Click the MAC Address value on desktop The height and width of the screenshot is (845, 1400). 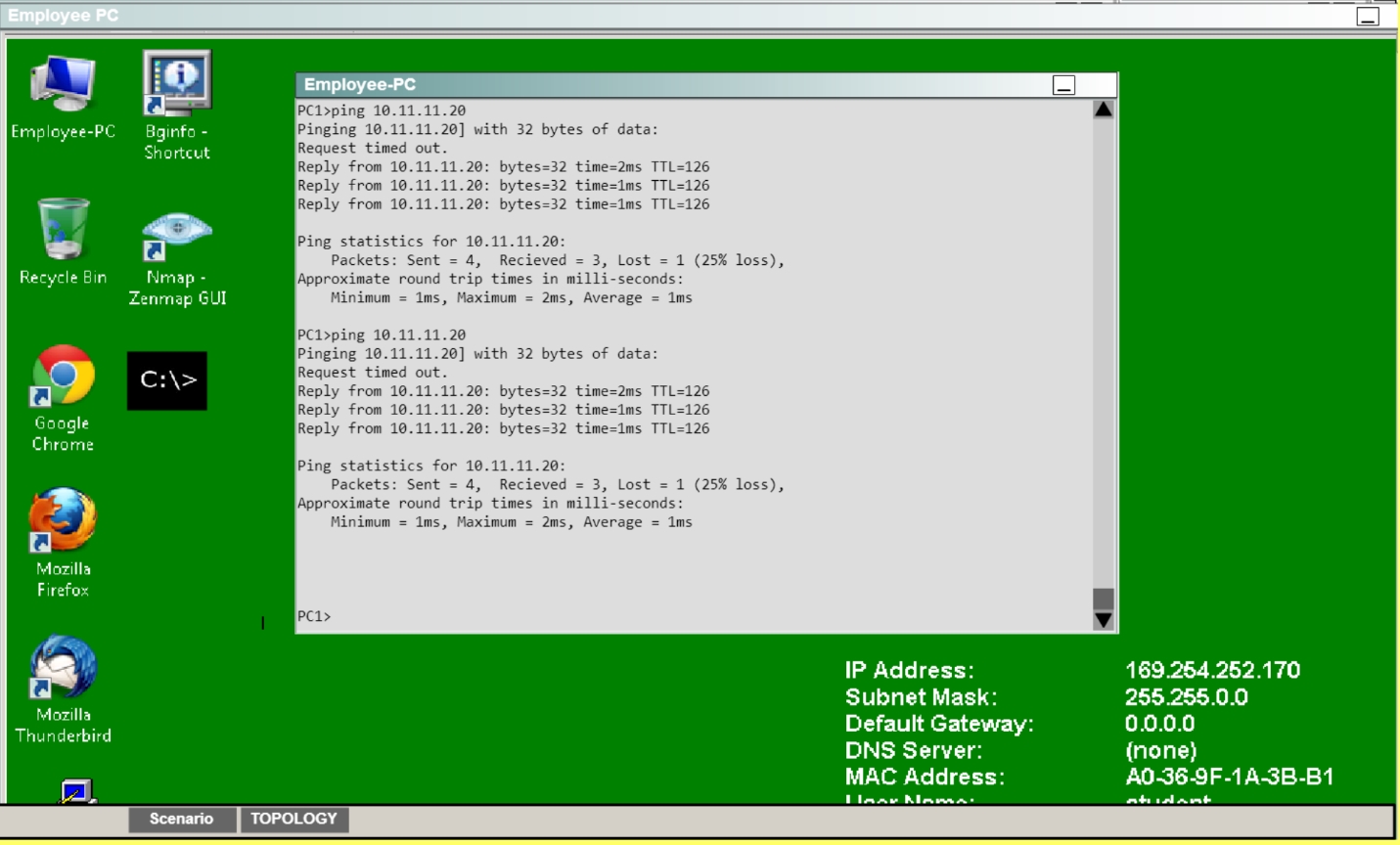[1229, 778]
